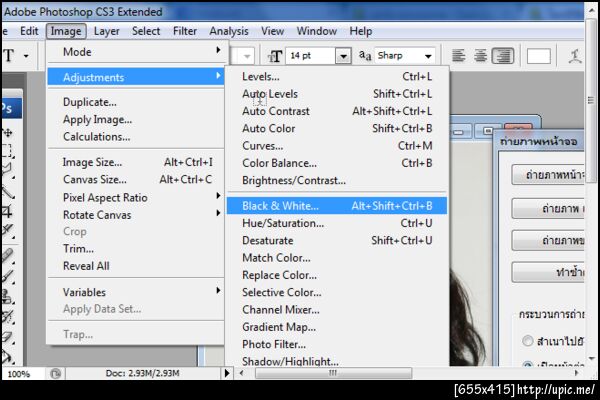Click the first Thai button in dialog
The height and width of the screenshot is (400, 600).
point(548,175)
